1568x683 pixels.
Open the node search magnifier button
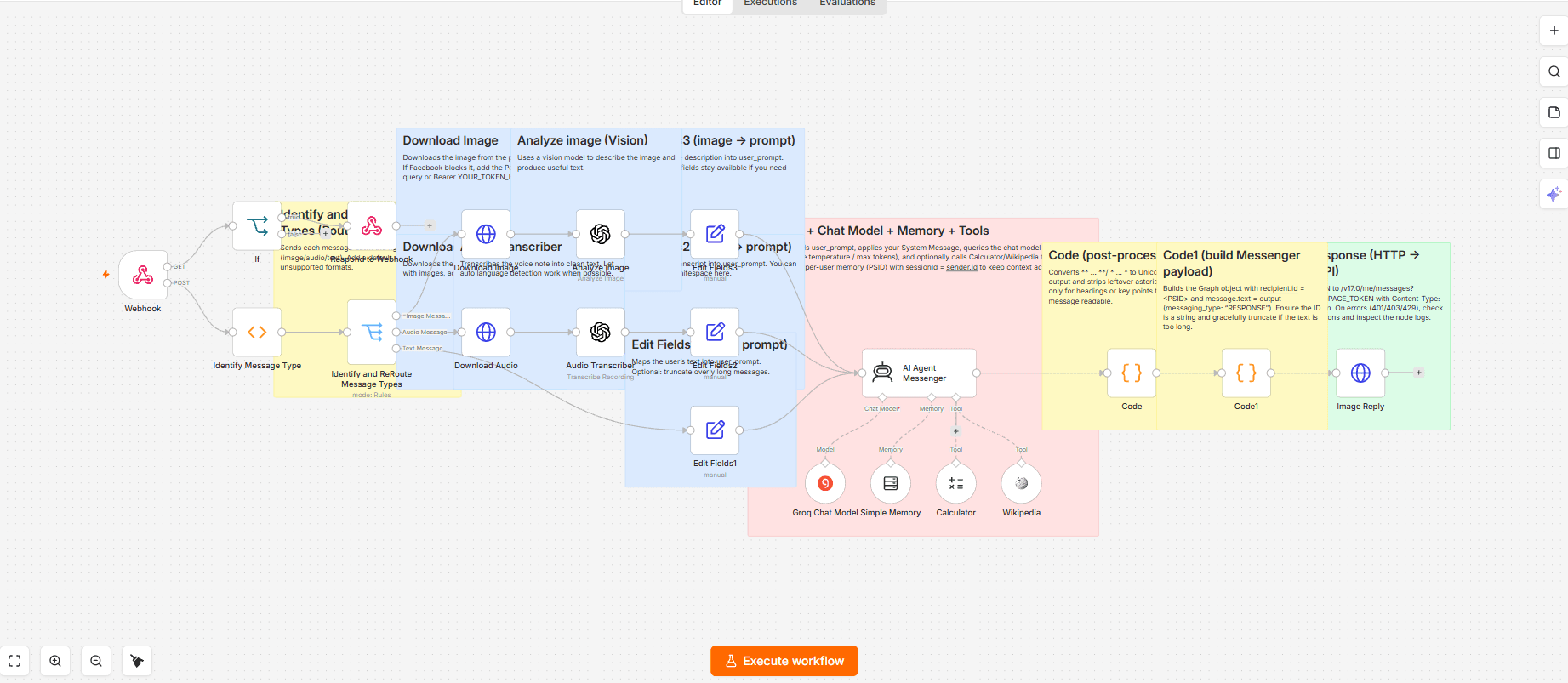click(x=1554, y=71)
